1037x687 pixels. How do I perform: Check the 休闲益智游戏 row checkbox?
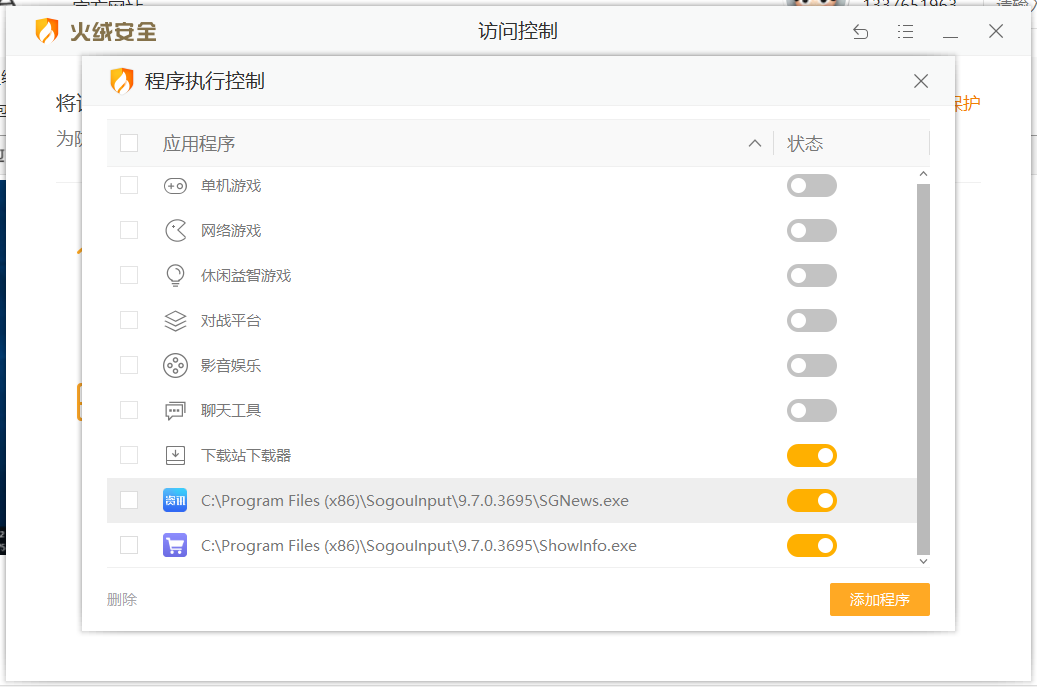[129, 276]
